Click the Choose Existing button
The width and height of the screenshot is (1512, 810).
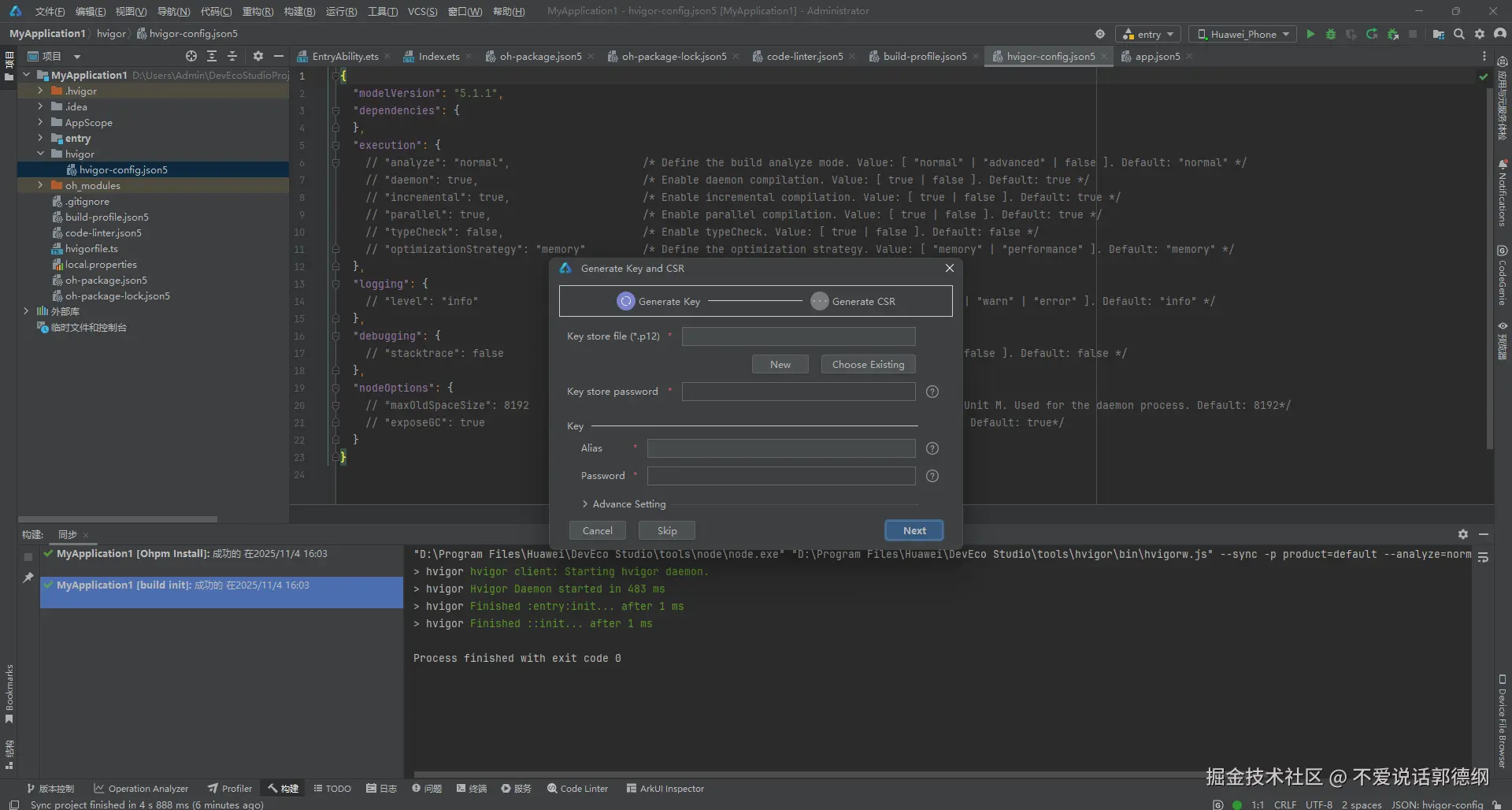[x=868, y=364]
